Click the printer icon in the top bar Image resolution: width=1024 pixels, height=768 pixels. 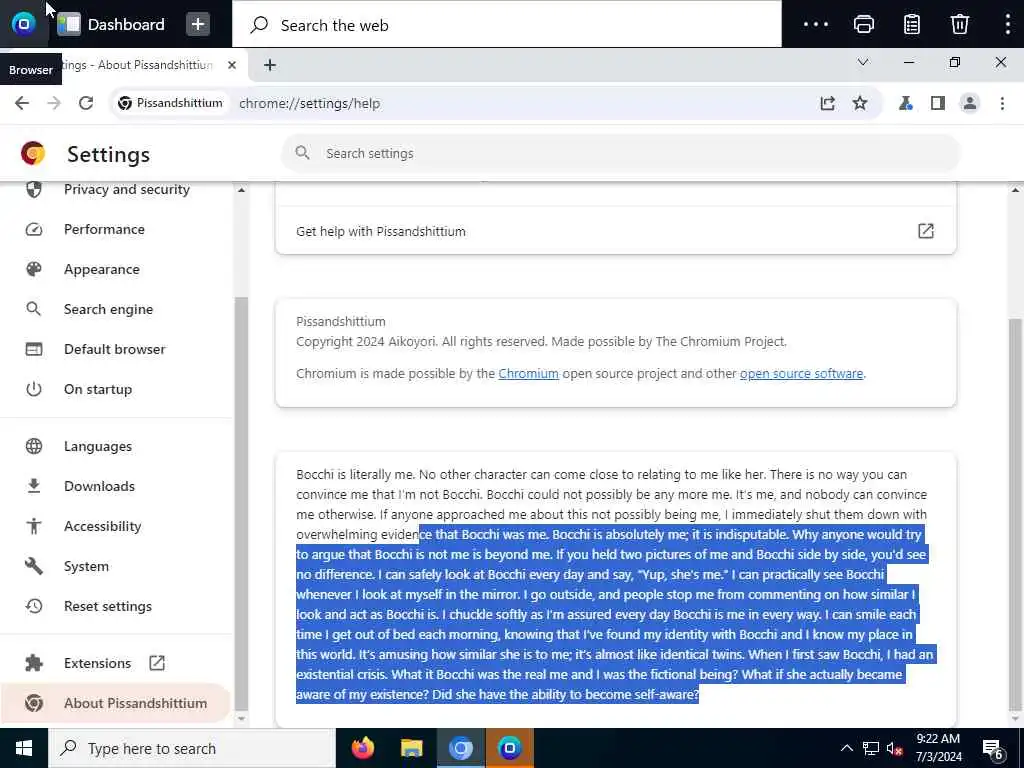863,25
